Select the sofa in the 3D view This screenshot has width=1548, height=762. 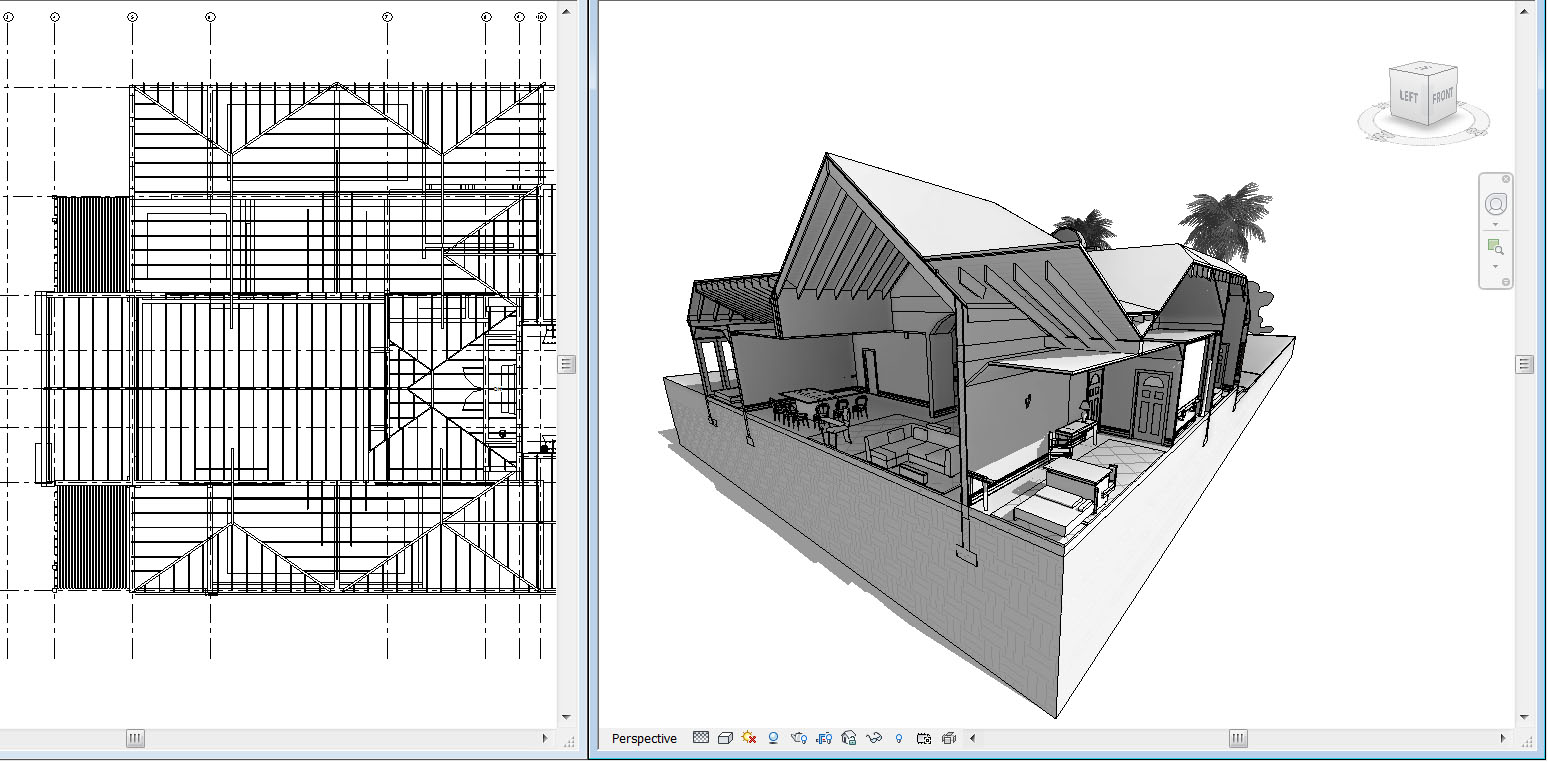(x=911, y=450)
